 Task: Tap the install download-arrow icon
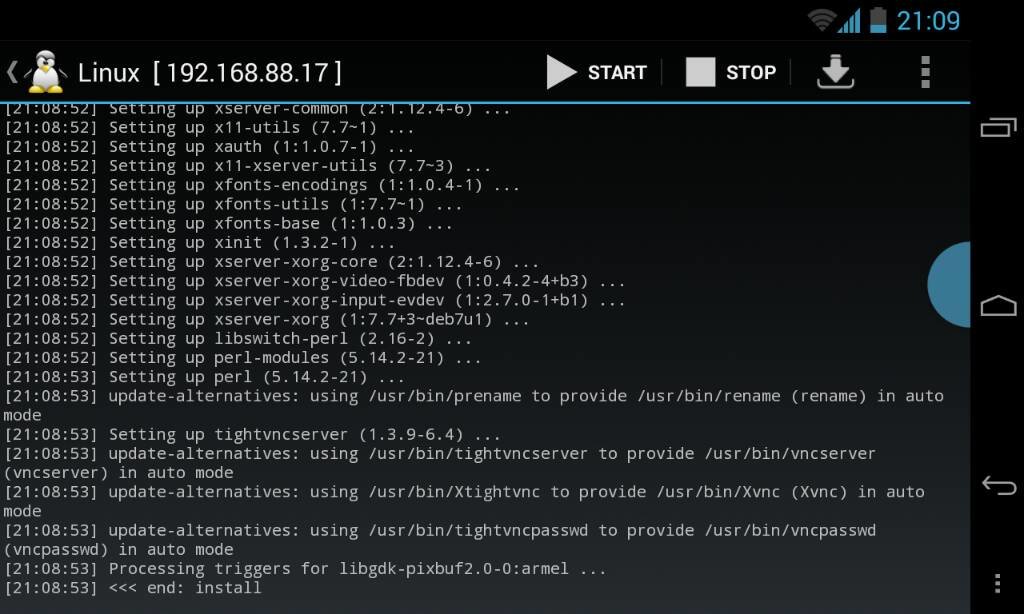(835, 72)
